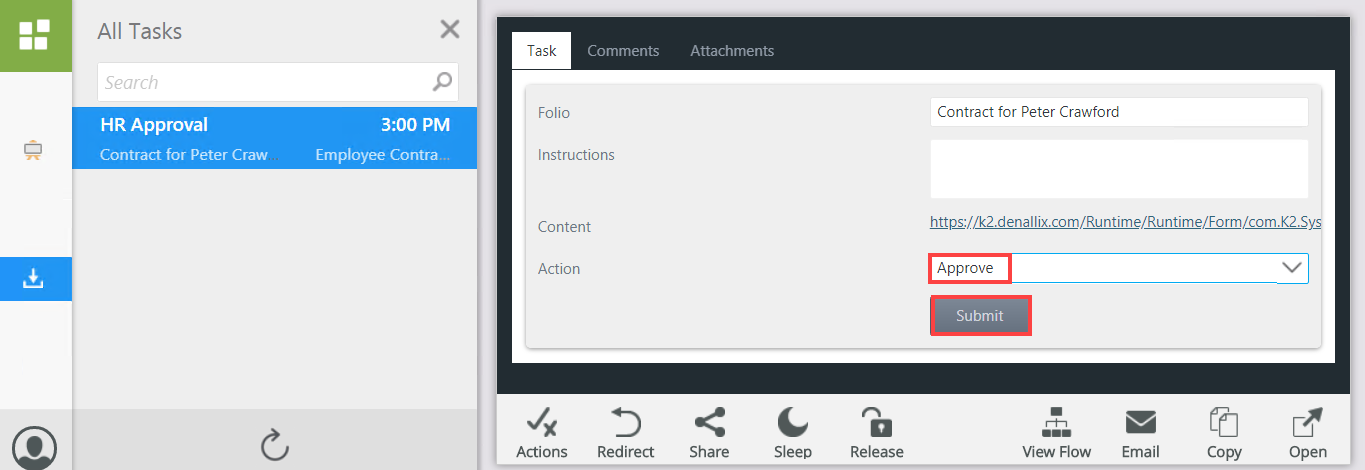The width and height of the screenshot is (1365, 470).
Task: Switch to the Attachments tab
Action: pyautogui.click(x=732, y=51)
